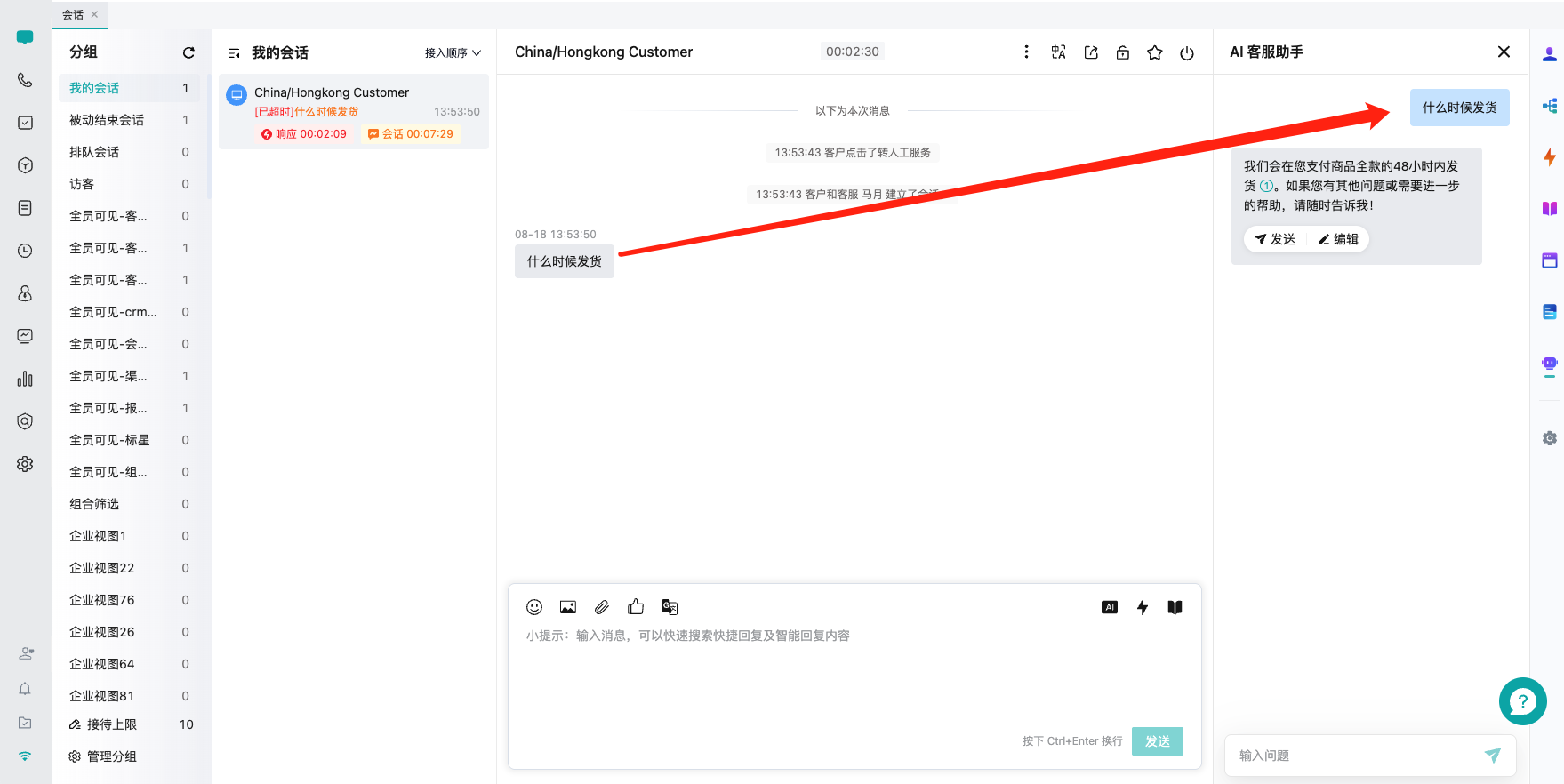Click the translation icon in message toolbar
This screenshot has height=784, width=1564.
(670, 607)
